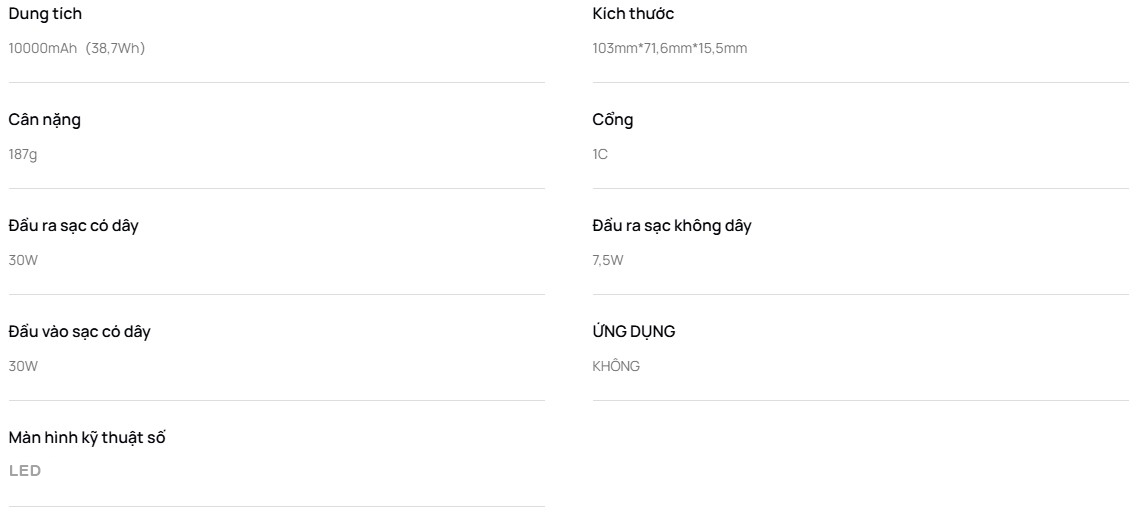The image size is (1138, 515).
Task: Select the 30W value under Đầu ra sạc có dây
Action: point(23,260)
